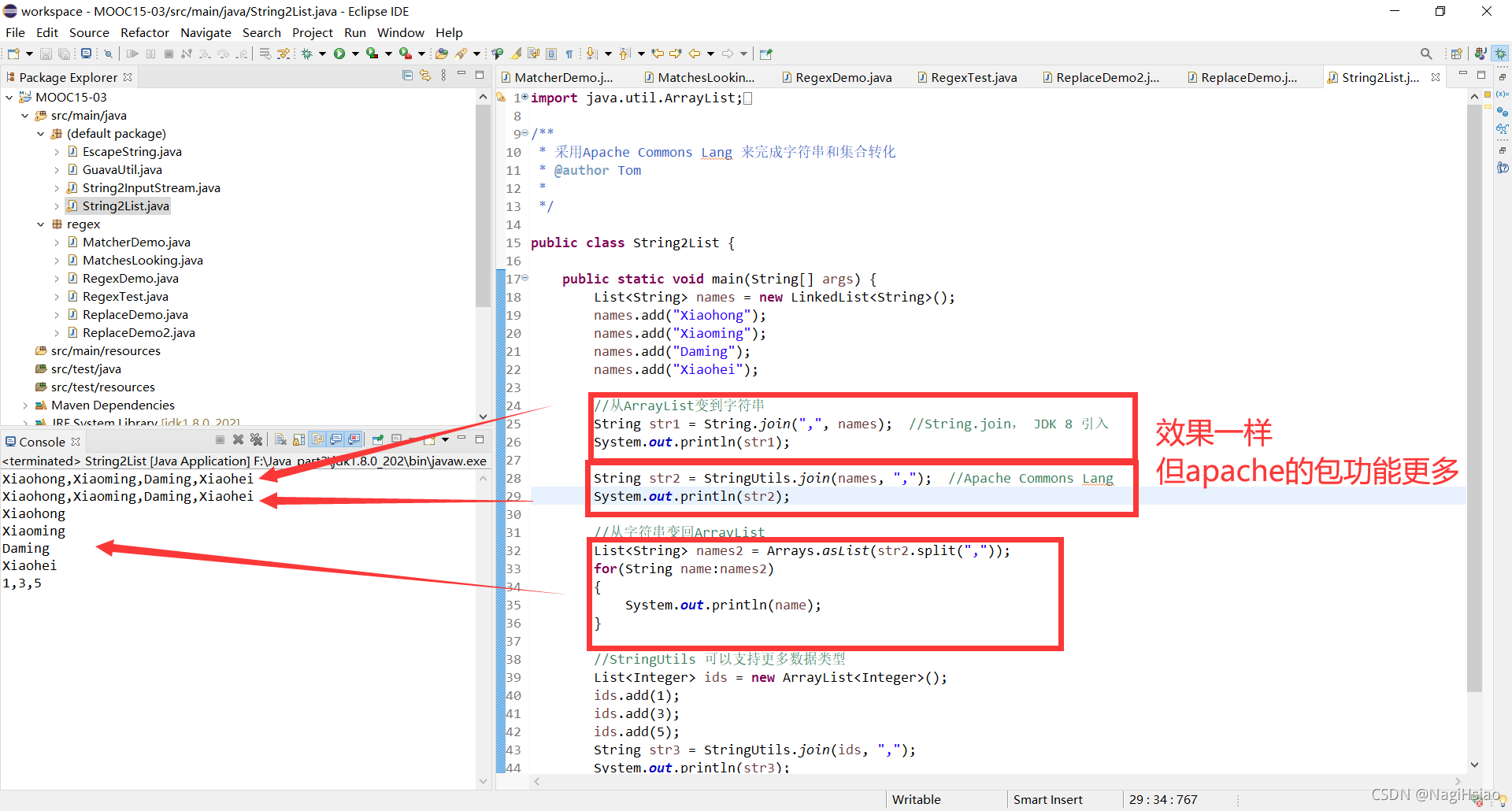The height and width of the screenshot is (811, 1512).
Task: Collapse the regex package node
Action: (41, 224)
